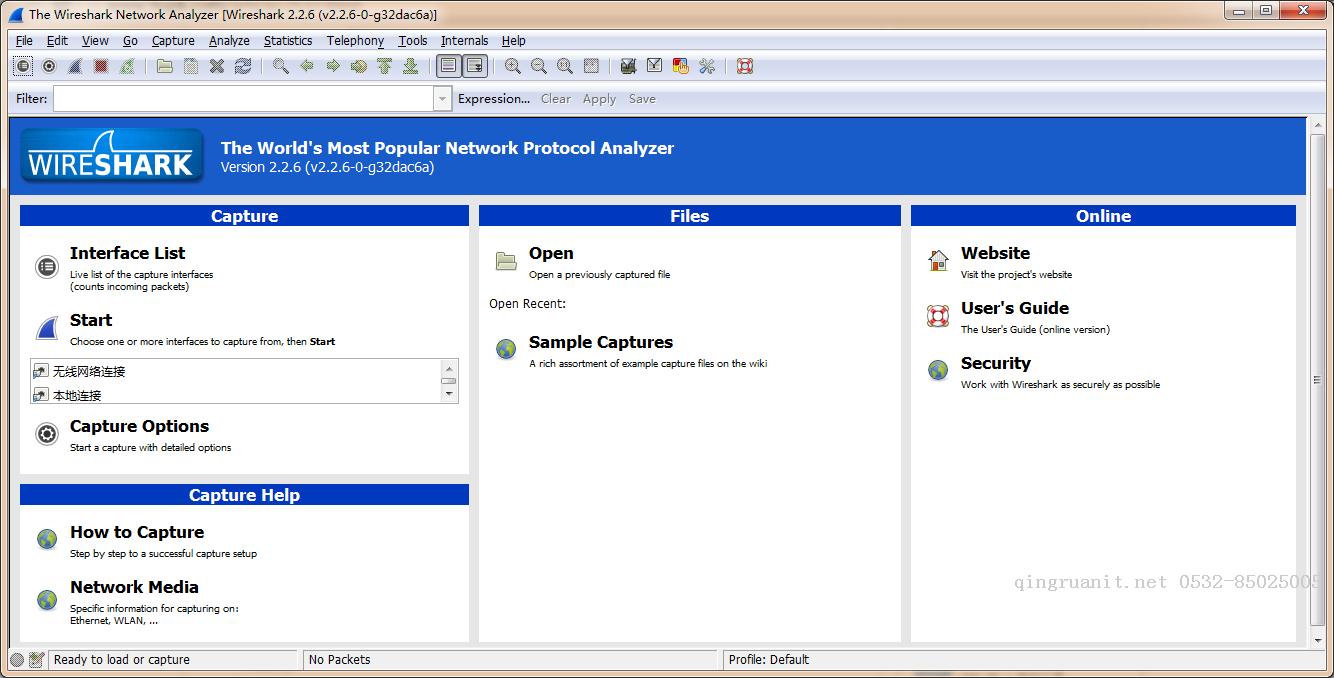Open the Internals menu
1334x678 pixels.
tap(465, 41)
